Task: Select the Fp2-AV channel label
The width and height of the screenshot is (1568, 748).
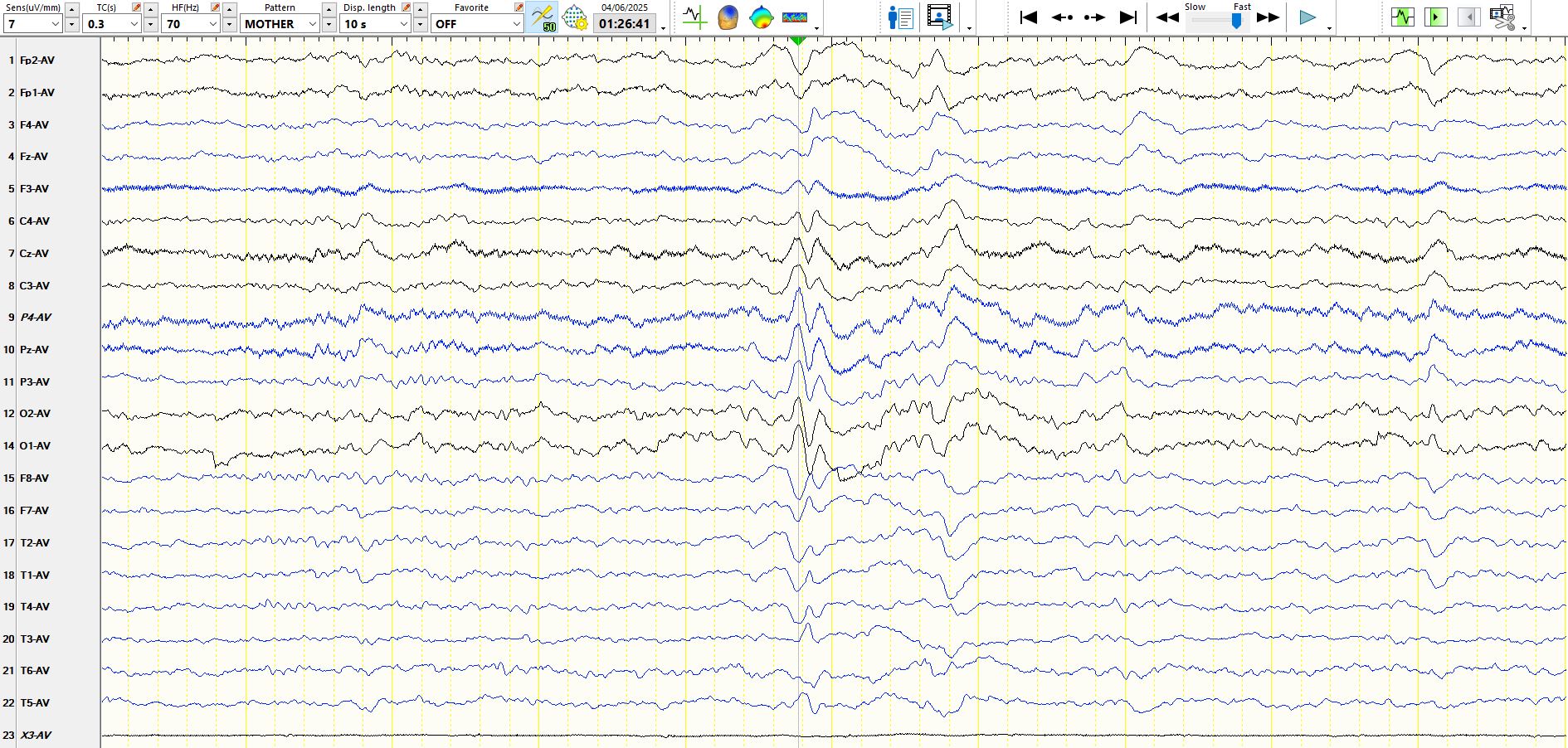Action: click(37, 61)
